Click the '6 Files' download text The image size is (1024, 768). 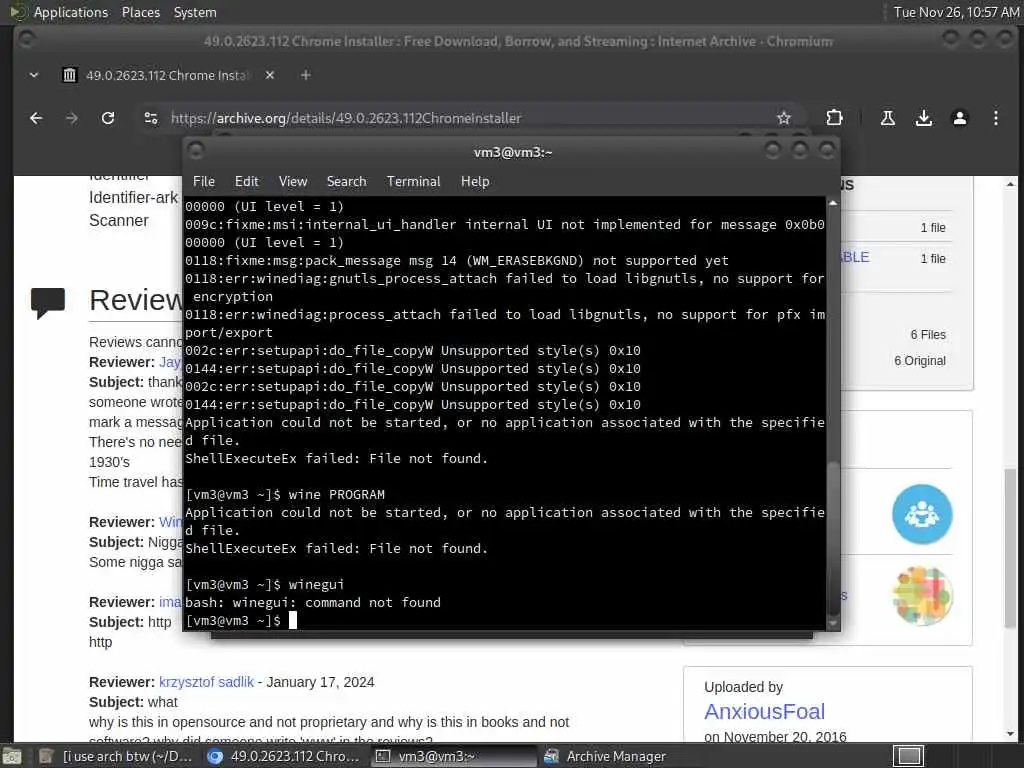click(928, 334)
